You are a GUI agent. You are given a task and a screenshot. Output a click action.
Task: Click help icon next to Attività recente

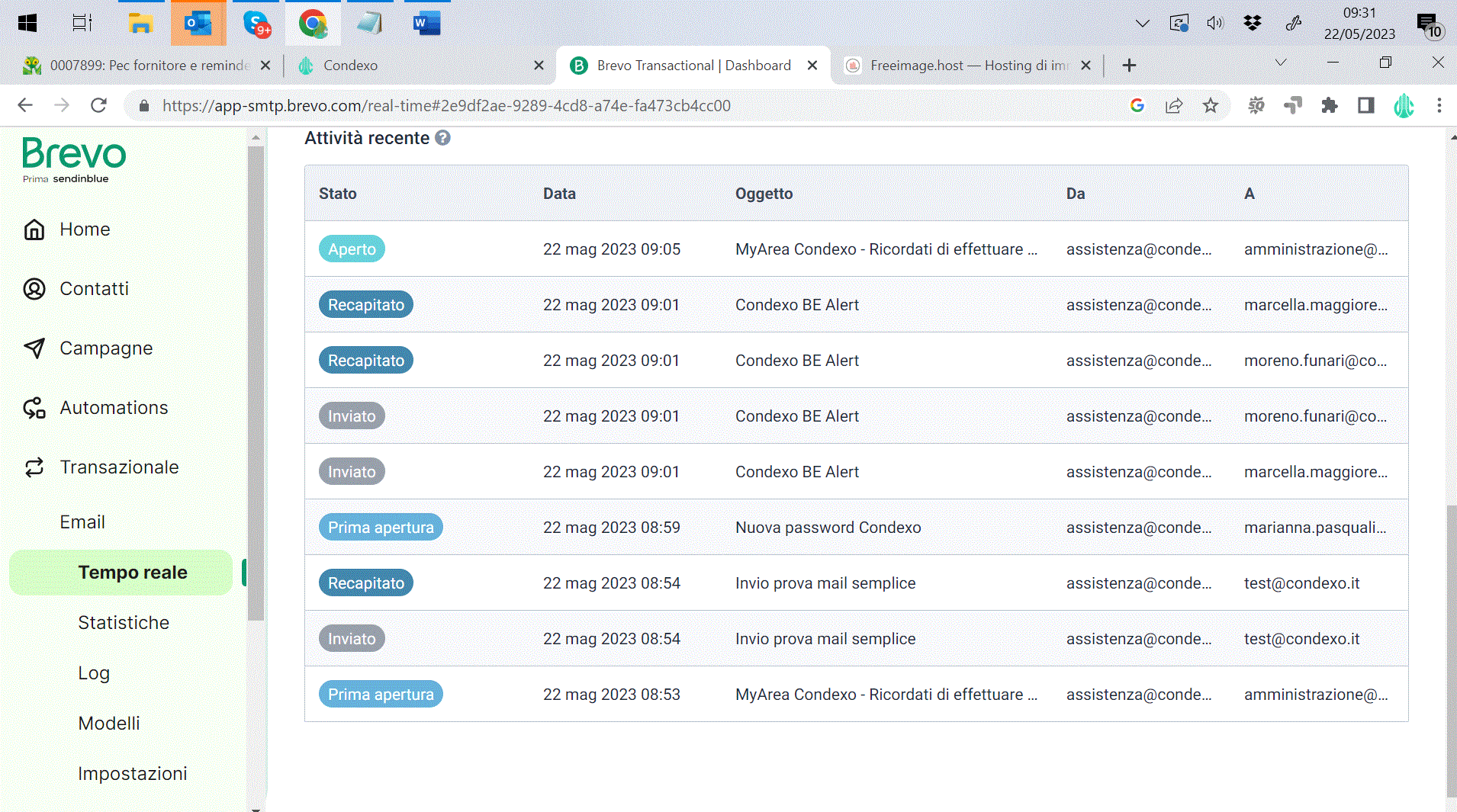[x=442, y=138]
